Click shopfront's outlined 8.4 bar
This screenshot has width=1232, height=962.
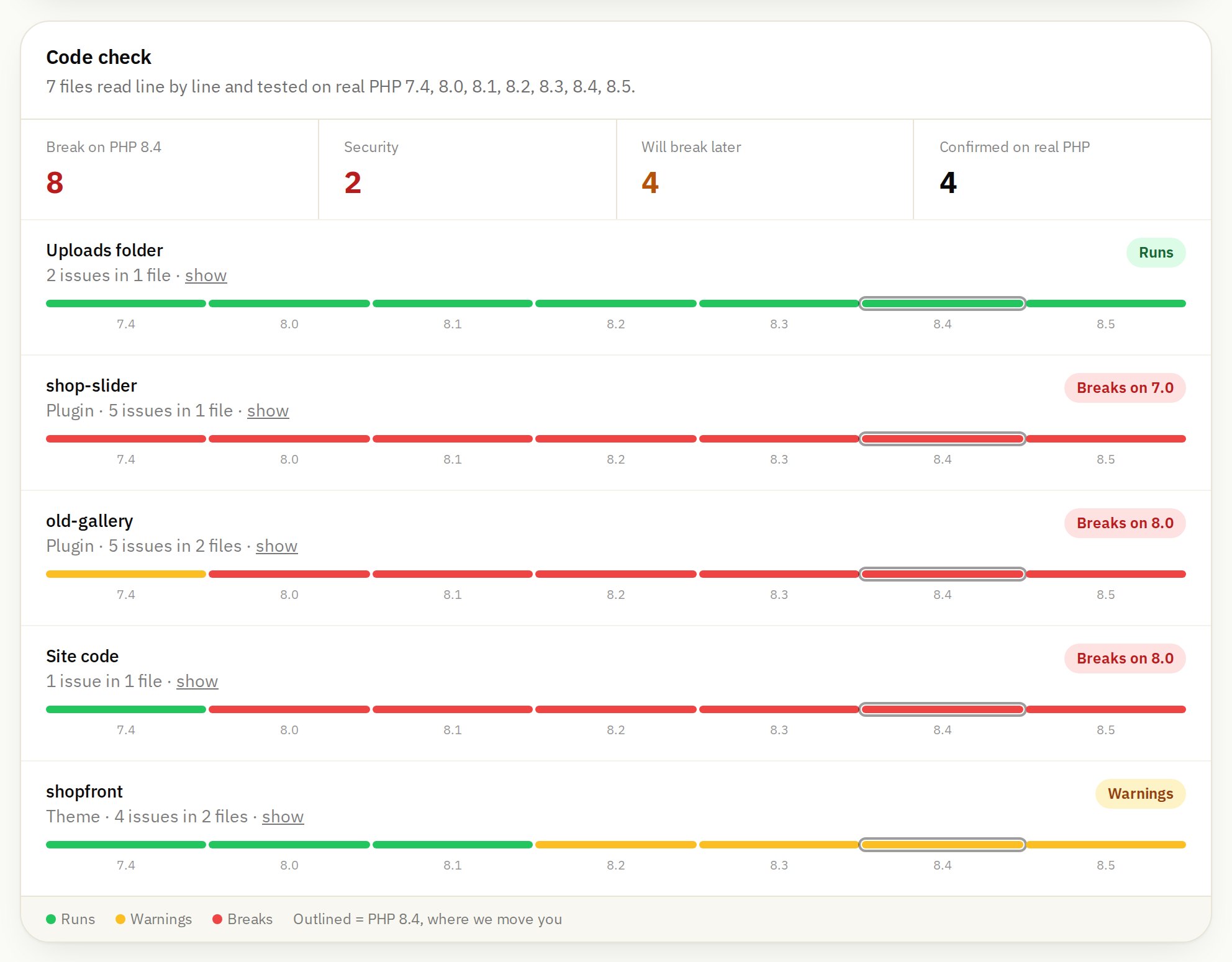click(x=942, y=845)
